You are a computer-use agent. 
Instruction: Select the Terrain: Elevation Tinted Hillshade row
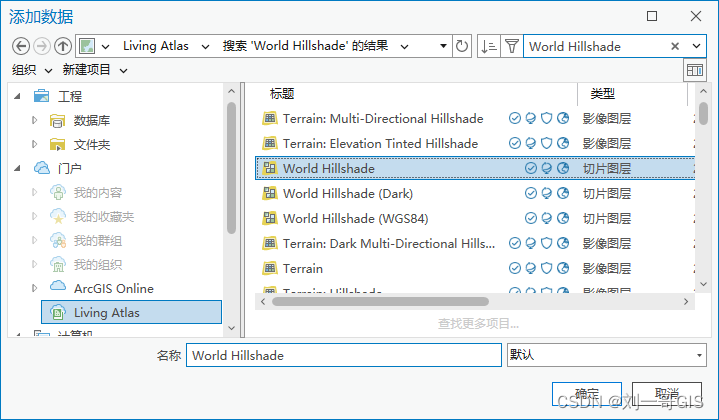click(475, 144)
